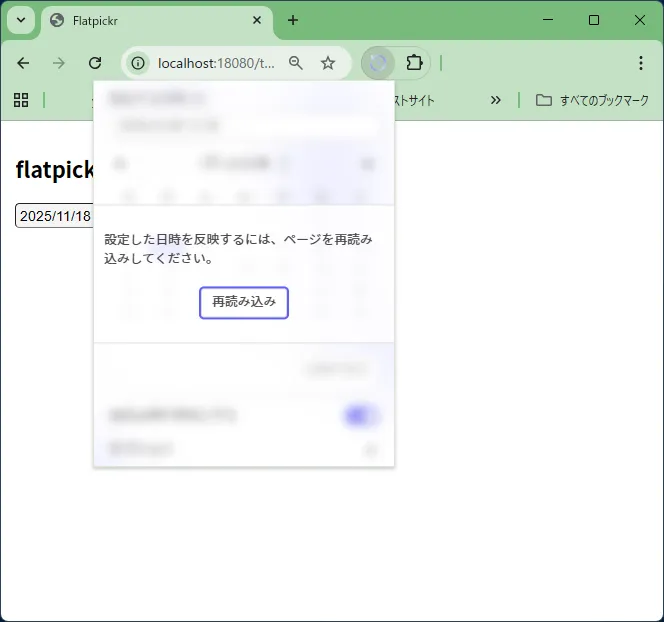Screen dimensions: 664x622
Task: Click the 再読み込み button in the popup
Action: pyautogui.click(x=244, y=302)
